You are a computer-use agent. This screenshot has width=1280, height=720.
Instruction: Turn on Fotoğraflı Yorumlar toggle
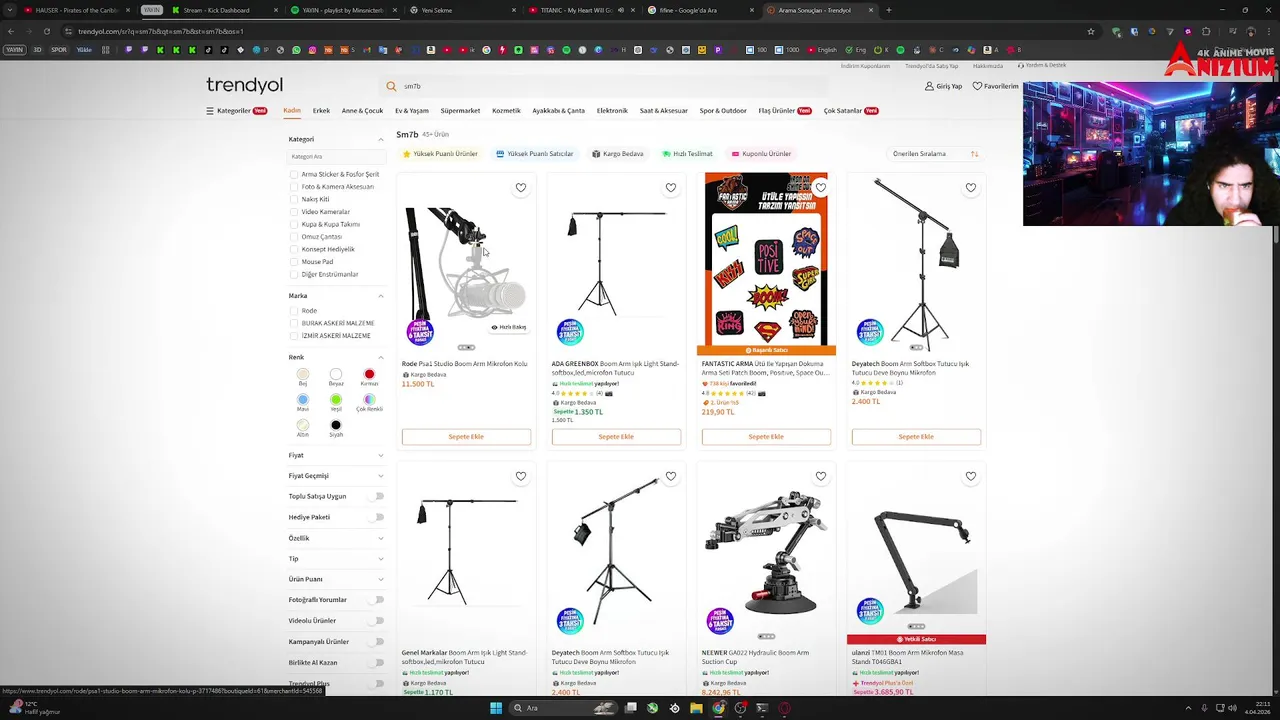[x=377, y=600]
